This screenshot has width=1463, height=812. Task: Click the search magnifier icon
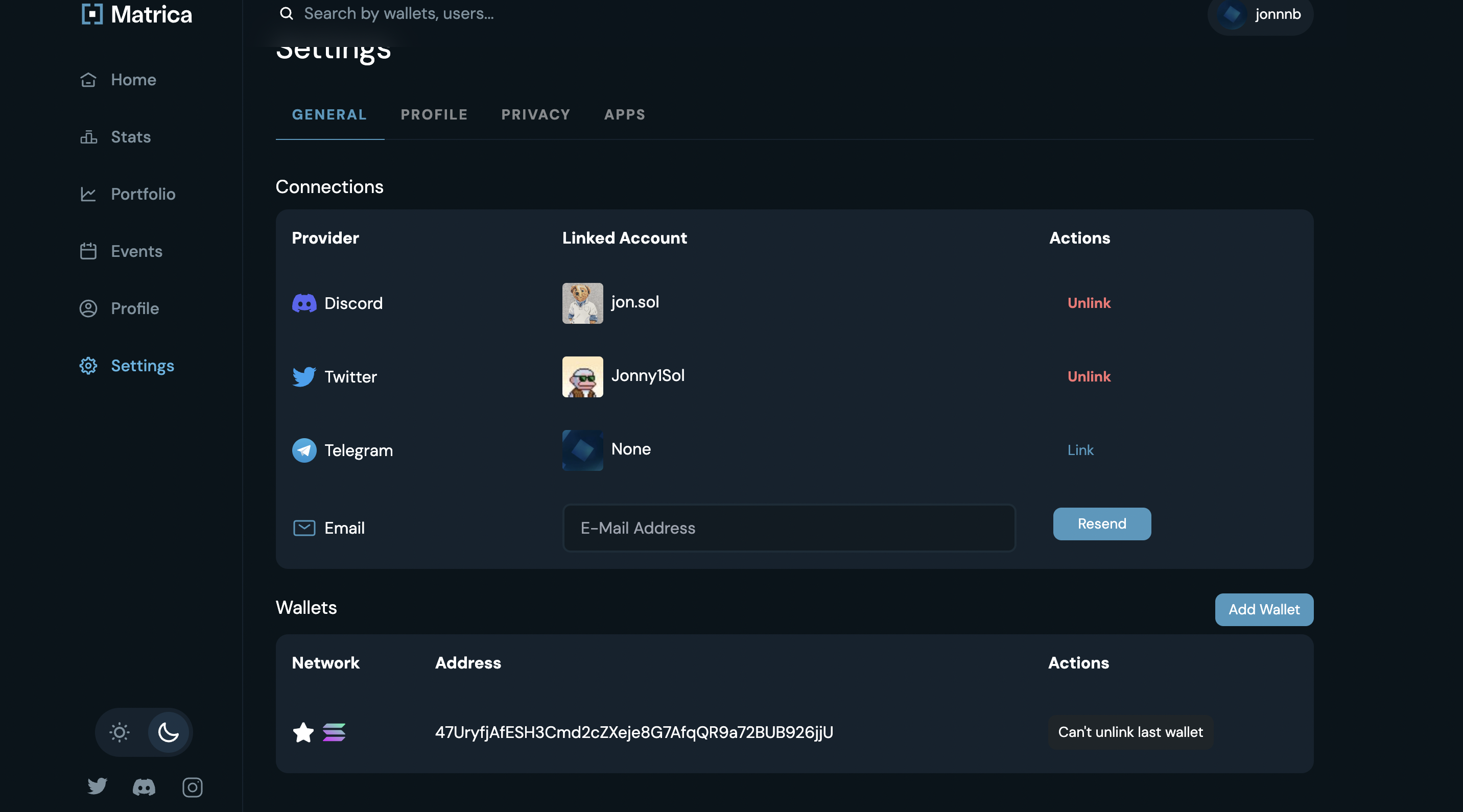(x=287, y=14)
